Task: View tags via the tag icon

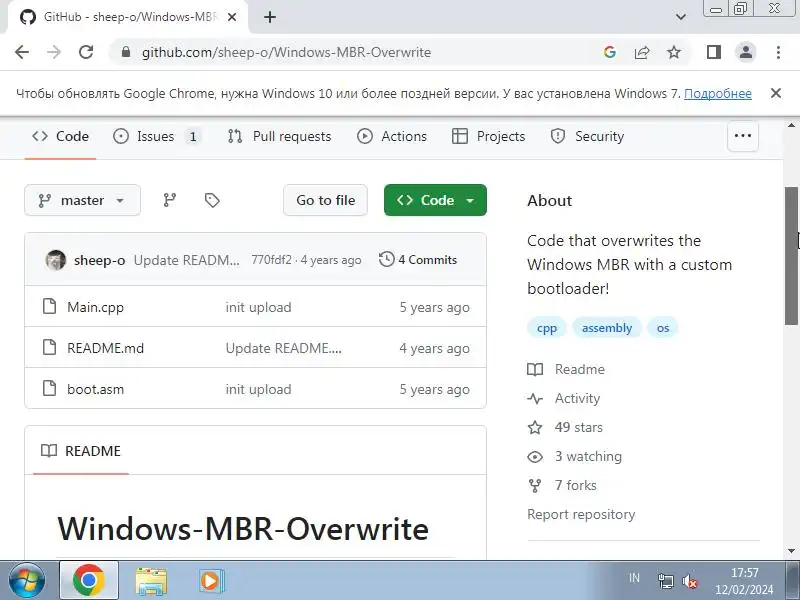Action: (212, 200)
